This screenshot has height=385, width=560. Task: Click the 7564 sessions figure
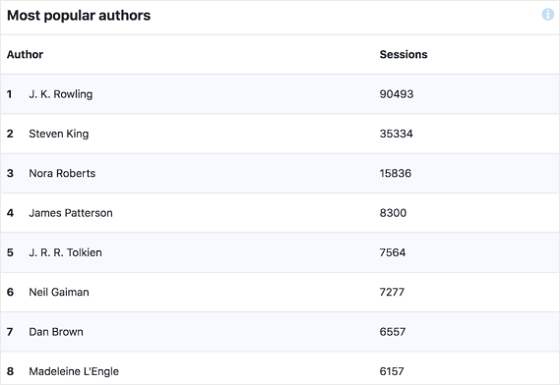pyautogui.click(x=392, y=252)
